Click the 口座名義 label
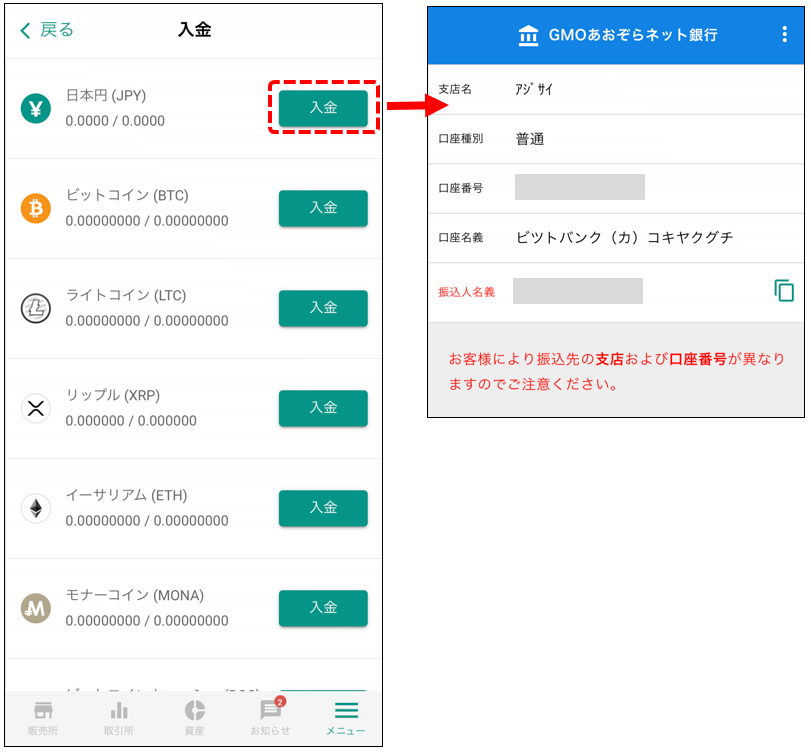 [x=460, y=237]
